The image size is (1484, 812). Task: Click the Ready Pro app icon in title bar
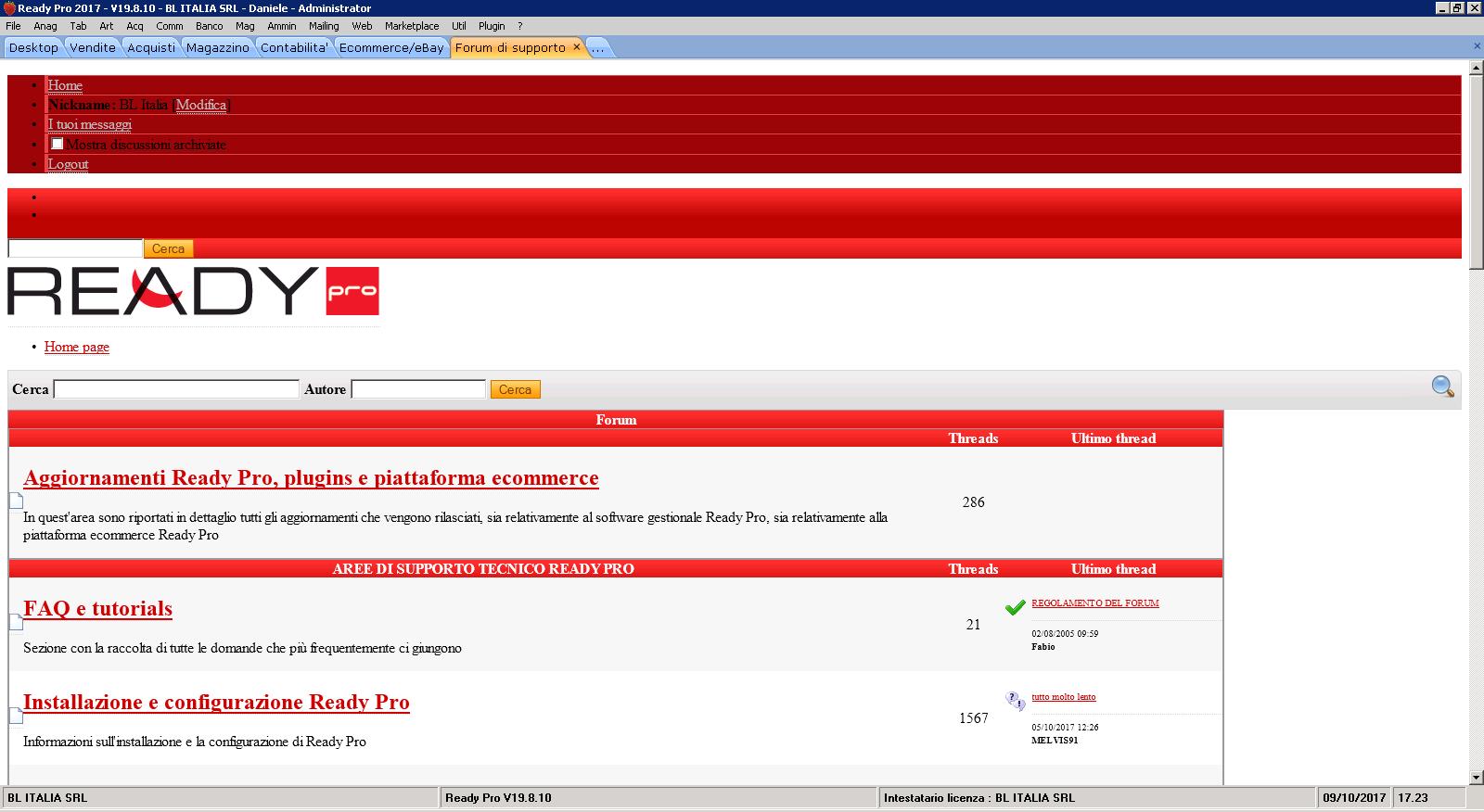pyautogui.click(x=9, y=8)
